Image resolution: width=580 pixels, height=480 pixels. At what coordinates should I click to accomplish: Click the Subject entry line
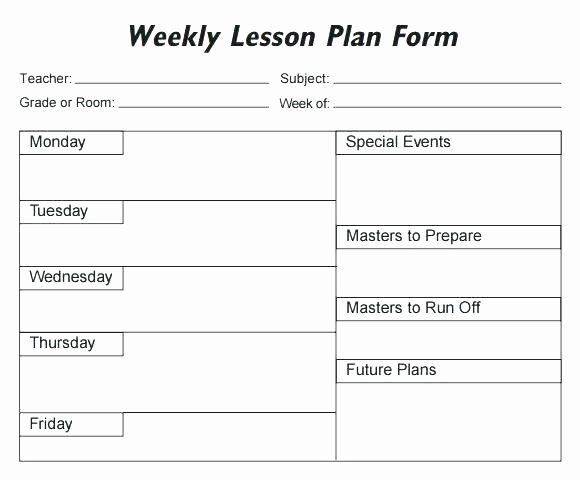click(447, 83)
